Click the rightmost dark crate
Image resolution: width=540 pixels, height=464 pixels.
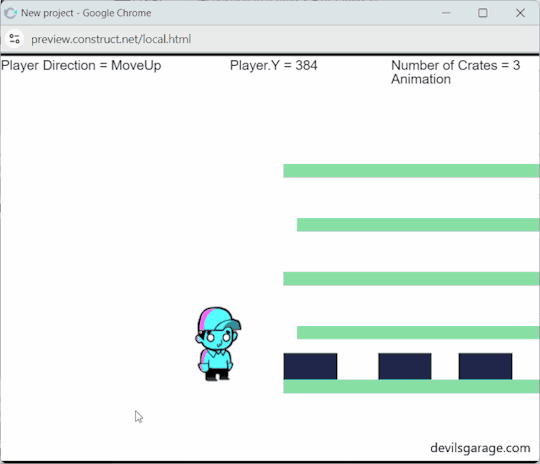(x=485, y=366)
